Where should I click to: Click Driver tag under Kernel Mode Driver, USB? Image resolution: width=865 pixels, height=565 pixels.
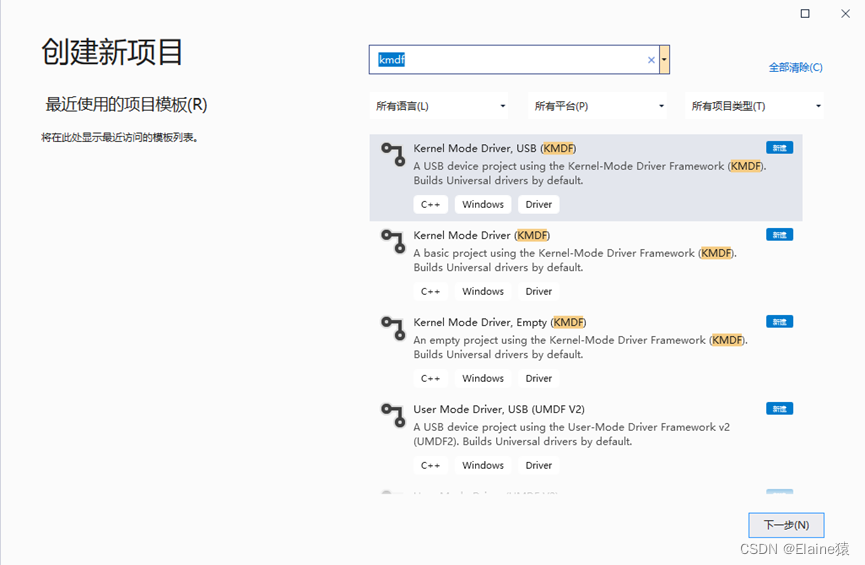[538, 204]
